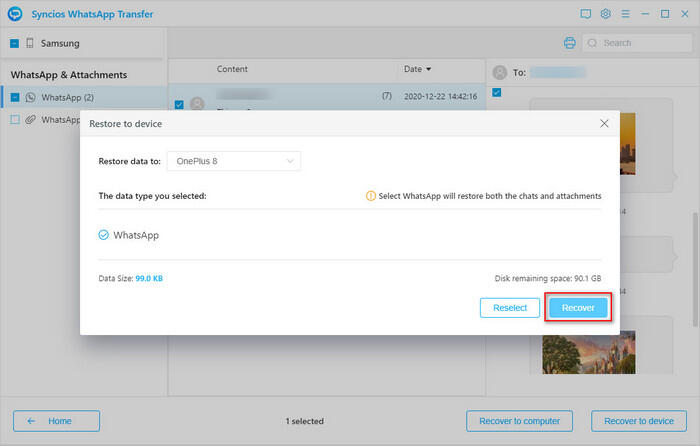Click the Home back button
The image size is (700, 446).
[56, 421]
